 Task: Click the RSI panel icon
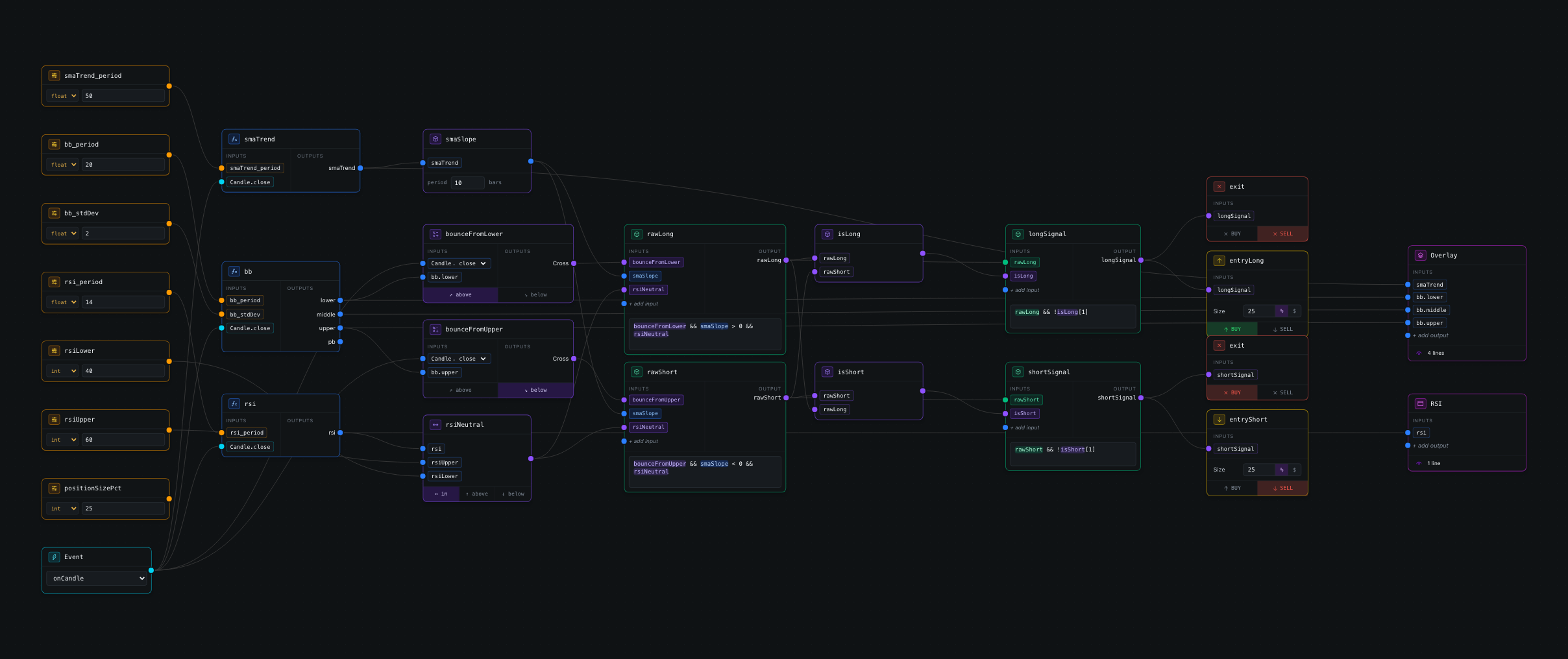[1421, 404]
